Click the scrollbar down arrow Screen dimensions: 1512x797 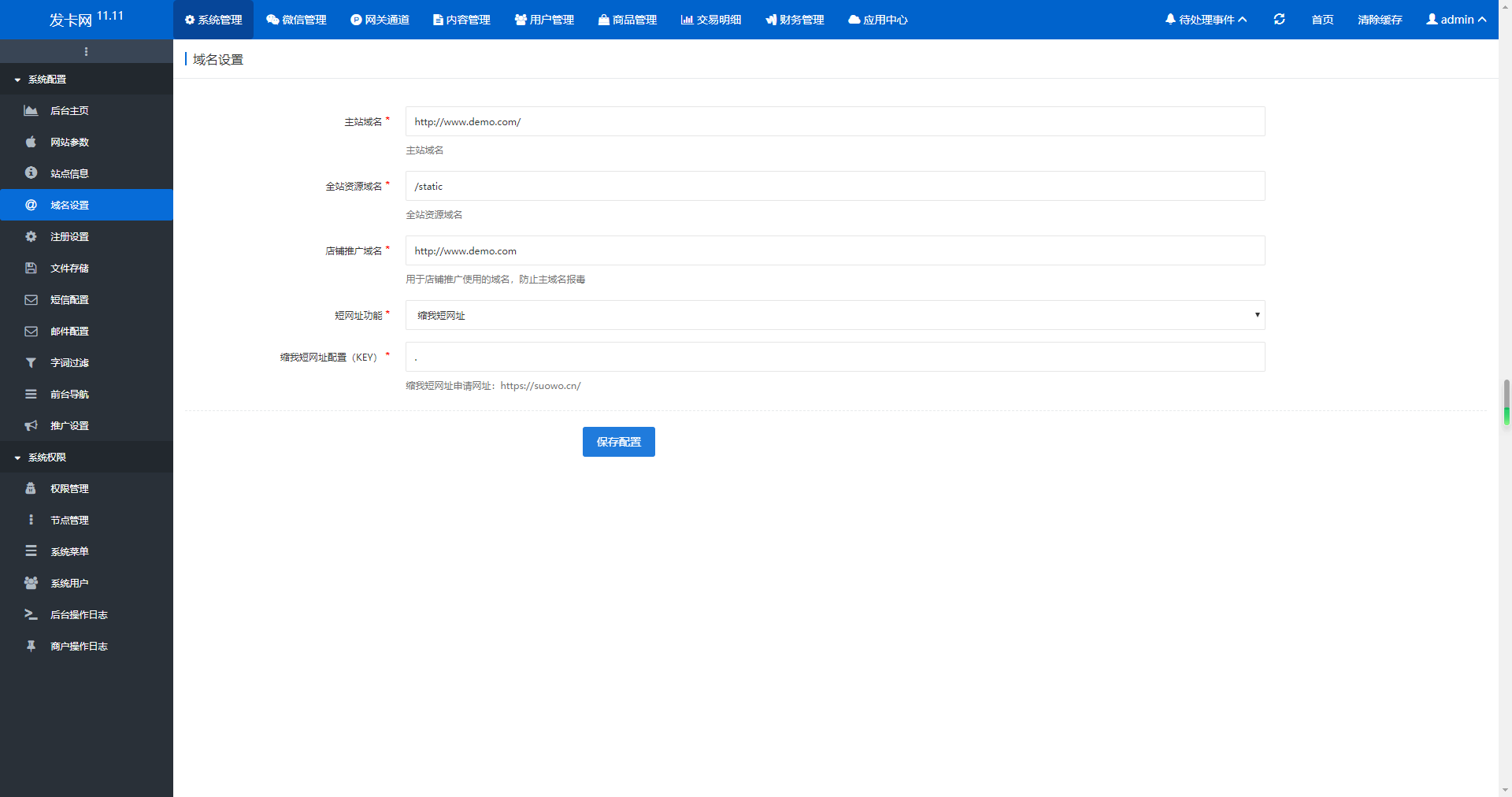click(1506, 790)
